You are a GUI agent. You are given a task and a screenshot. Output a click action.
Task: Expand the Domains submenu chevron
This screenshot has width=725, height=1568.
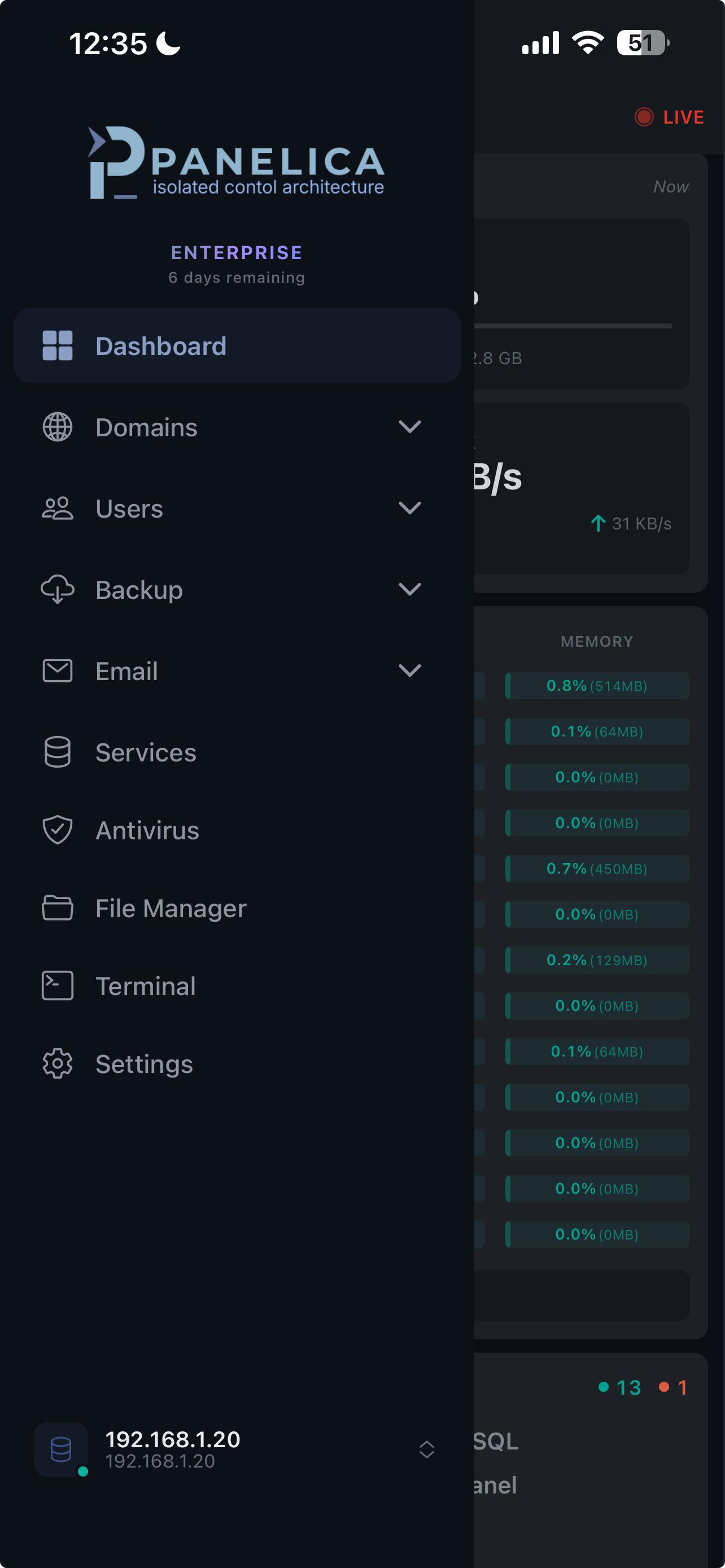pyautogui.click(x=410, y=427)
